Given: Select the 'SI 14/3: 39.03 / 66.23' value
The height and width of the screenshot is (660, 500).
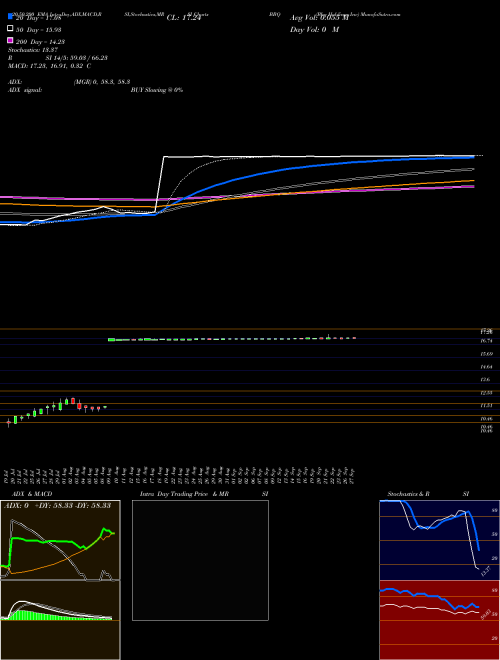Looking at the screenshot, I should (77, 58).
